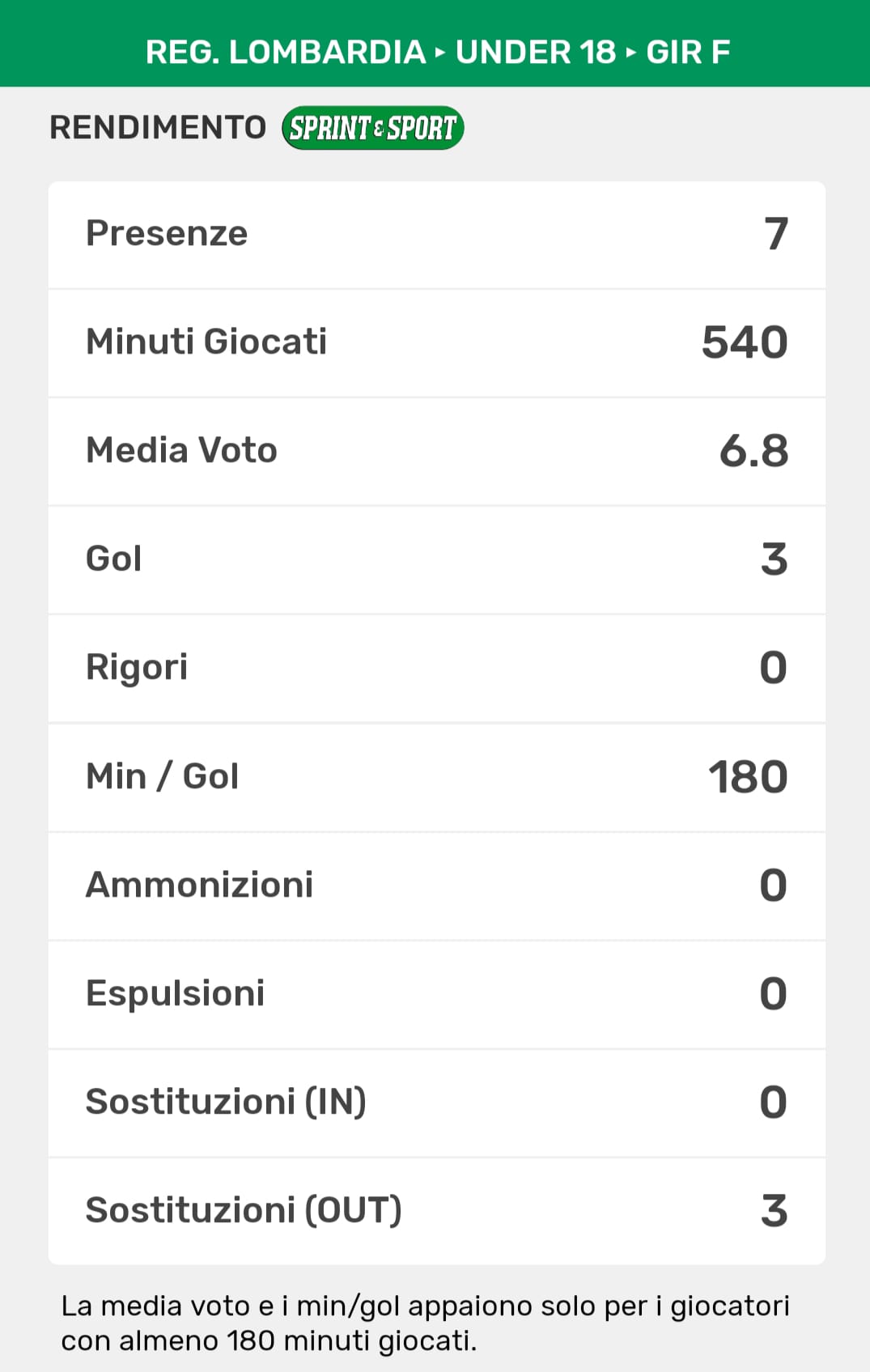Select the UNDER 18 breadcrumb
The height and width of the screenshot is (1372, 870).
(x=535, y=53)
